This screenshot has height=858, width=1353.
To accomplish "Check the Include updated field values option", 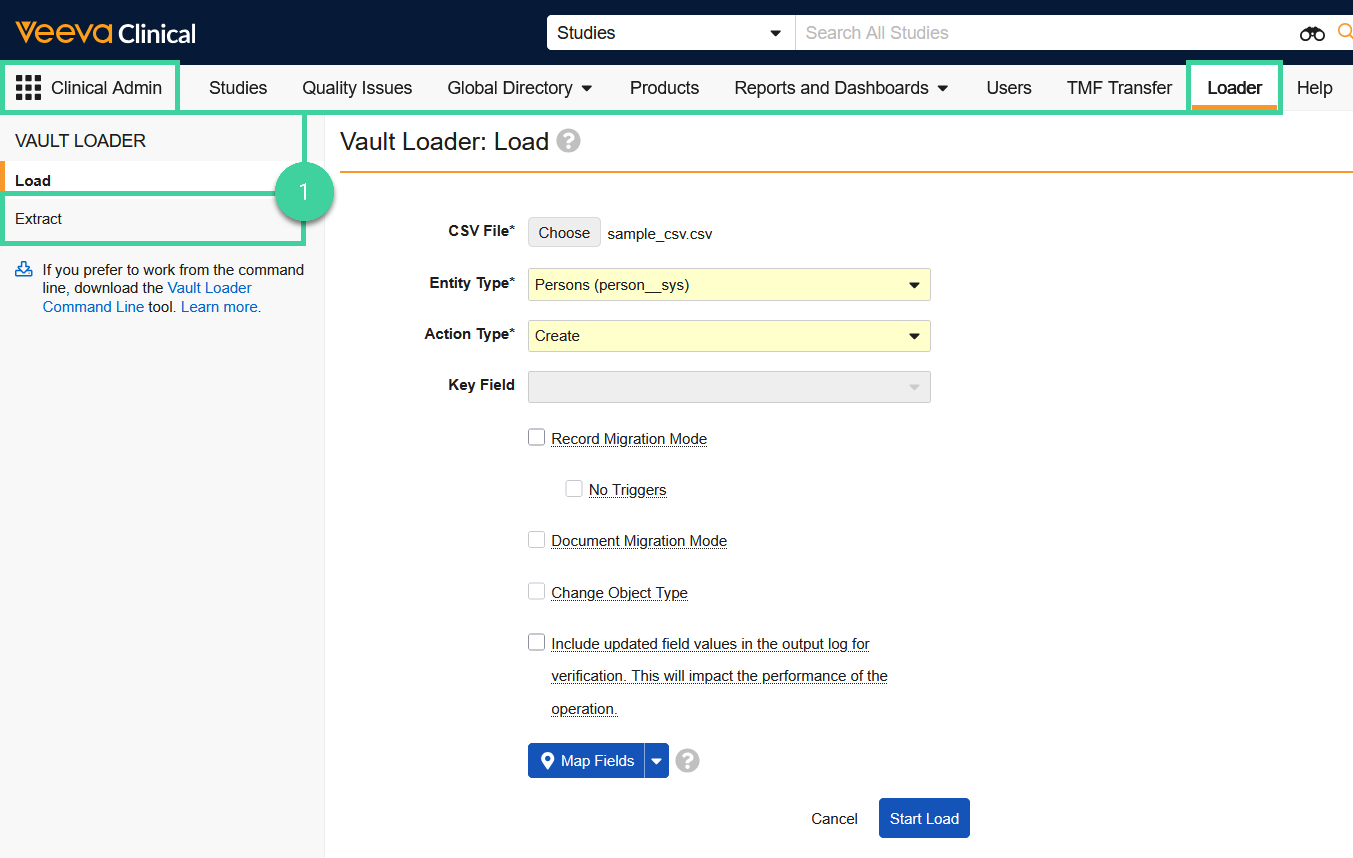I will tap(537, 643).
